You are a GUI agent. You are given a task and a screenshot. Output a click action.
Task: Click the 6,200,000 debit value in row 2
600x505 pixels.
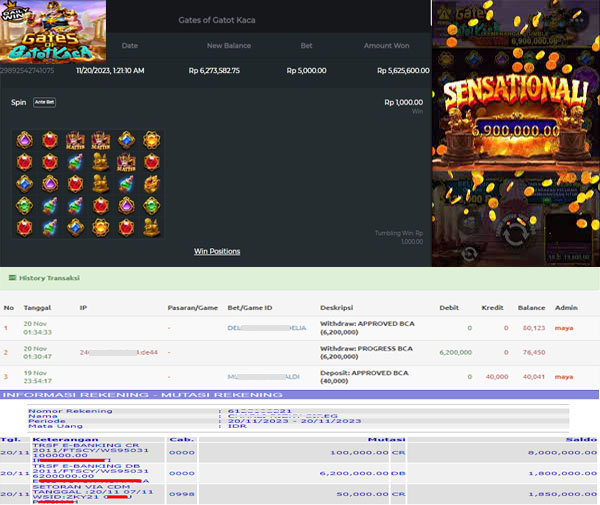456,352
